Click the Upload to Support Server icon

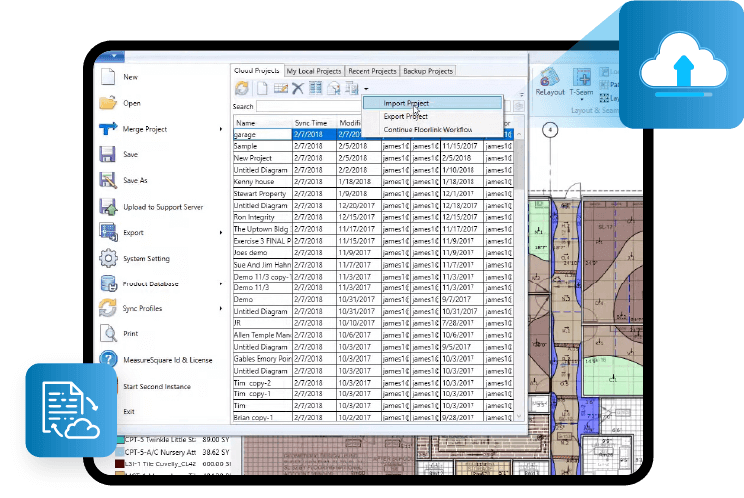tap(108, 206)
